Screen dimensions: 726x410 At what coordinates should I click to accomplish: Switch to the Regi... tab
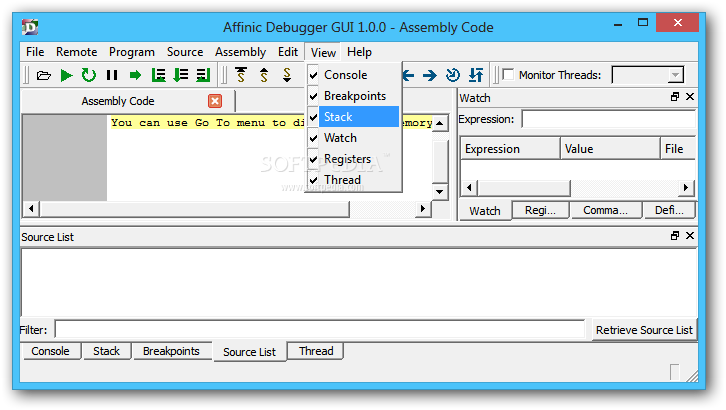(x=540, y=210)
